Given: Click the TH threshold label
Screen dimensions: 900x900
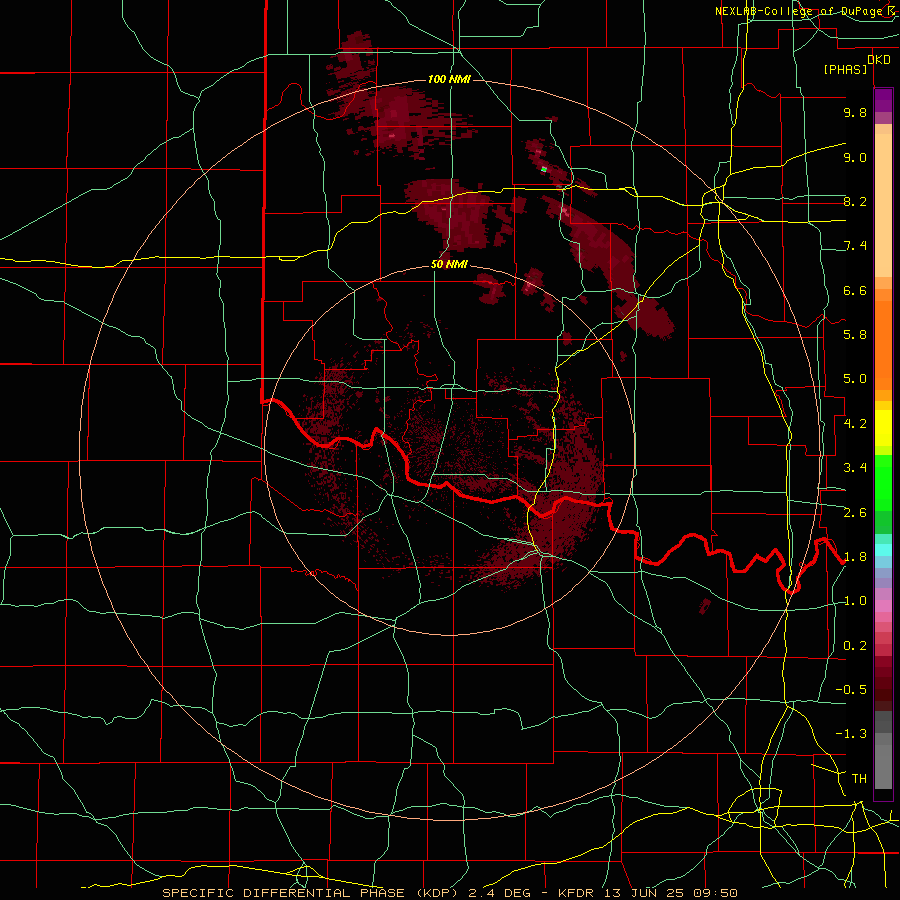Looking at the screenshot, I should tap(859, 779).
